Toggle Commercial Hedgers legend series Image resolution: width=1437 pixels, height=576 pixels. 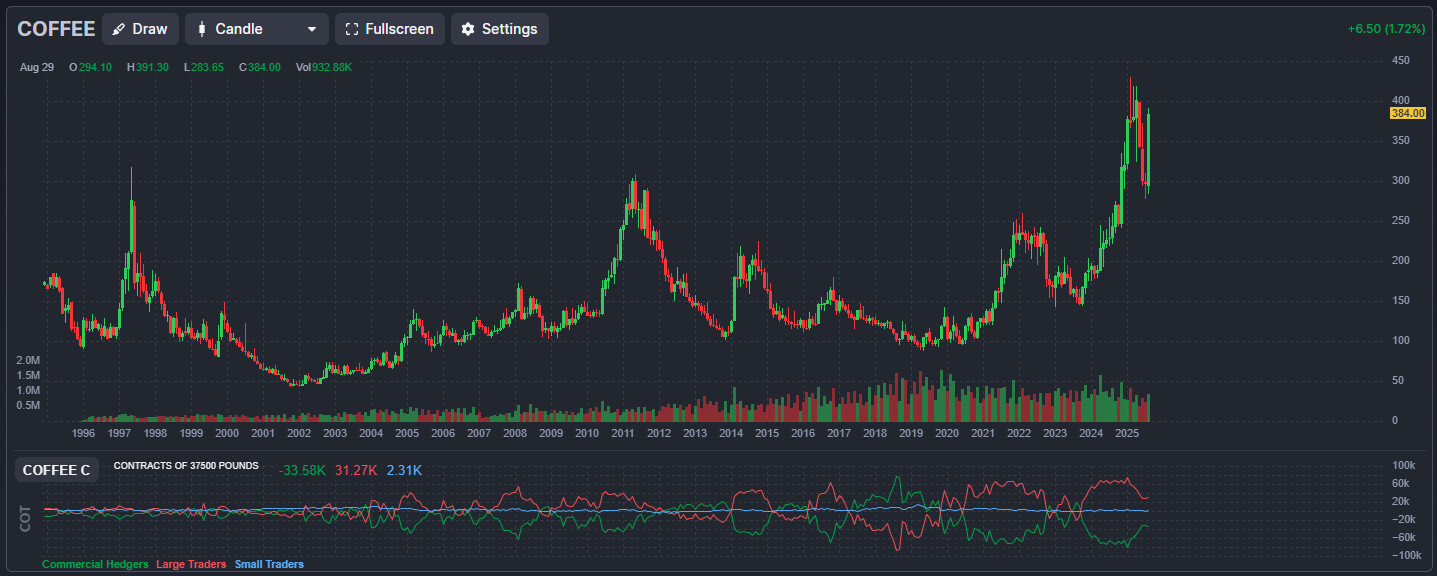[95, 564]
